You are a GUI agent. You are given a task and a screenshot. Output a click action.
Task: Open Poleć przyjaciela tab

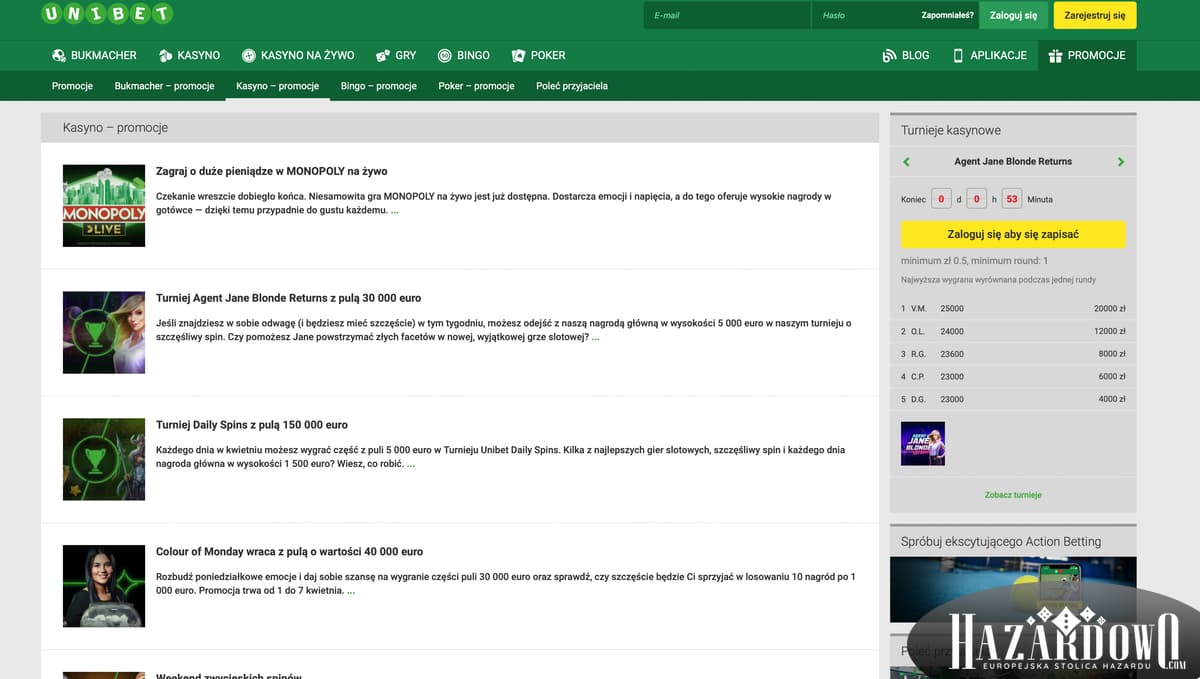tap(572, 86)
